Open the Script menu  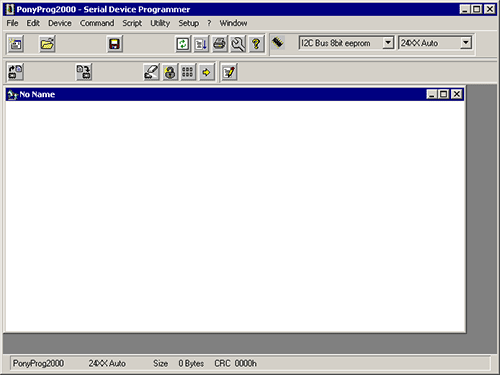click(x=132, y=23)
